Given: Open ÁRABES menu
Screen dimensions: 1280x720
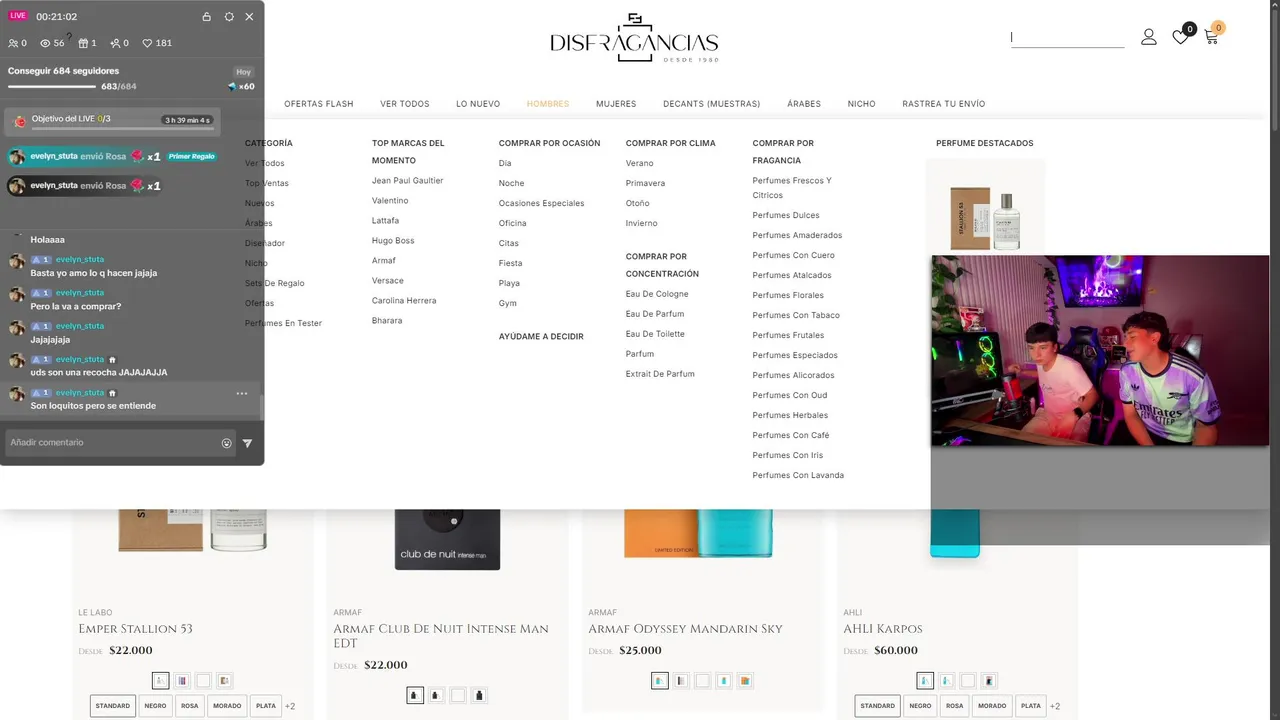Looking at the screenshot, I should coord(804,104).
